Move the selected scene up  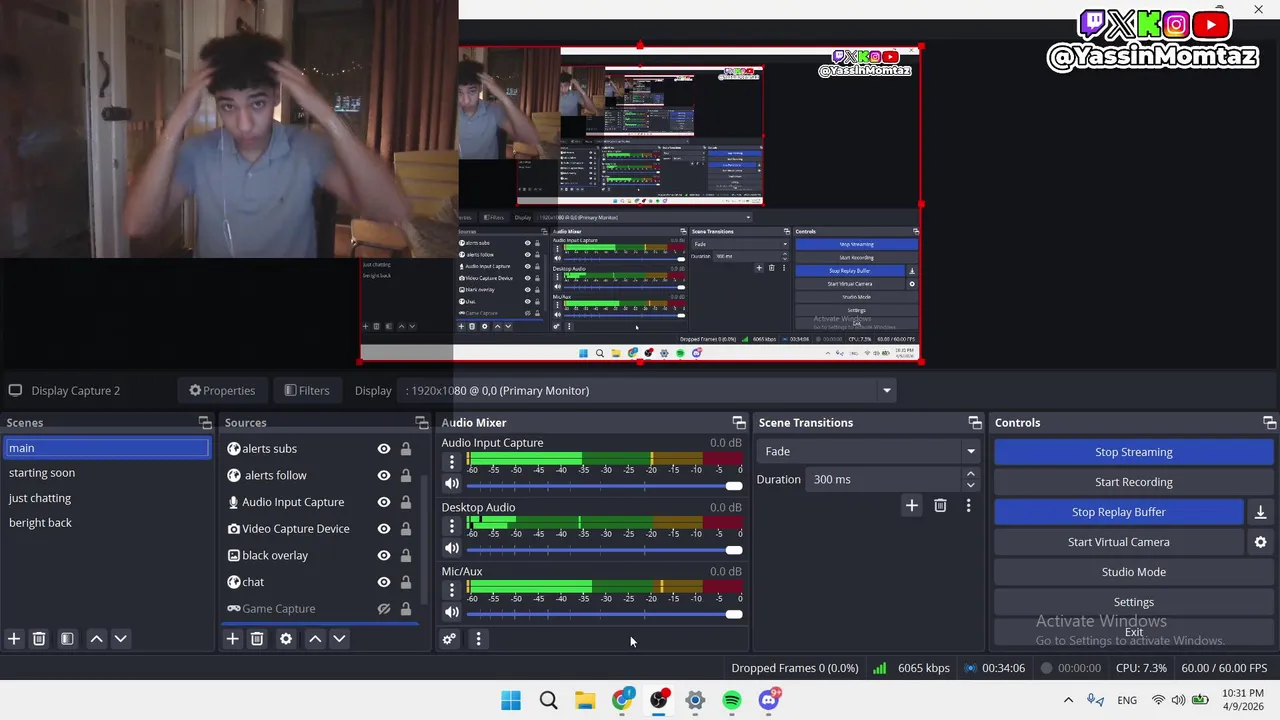point(97,639)
